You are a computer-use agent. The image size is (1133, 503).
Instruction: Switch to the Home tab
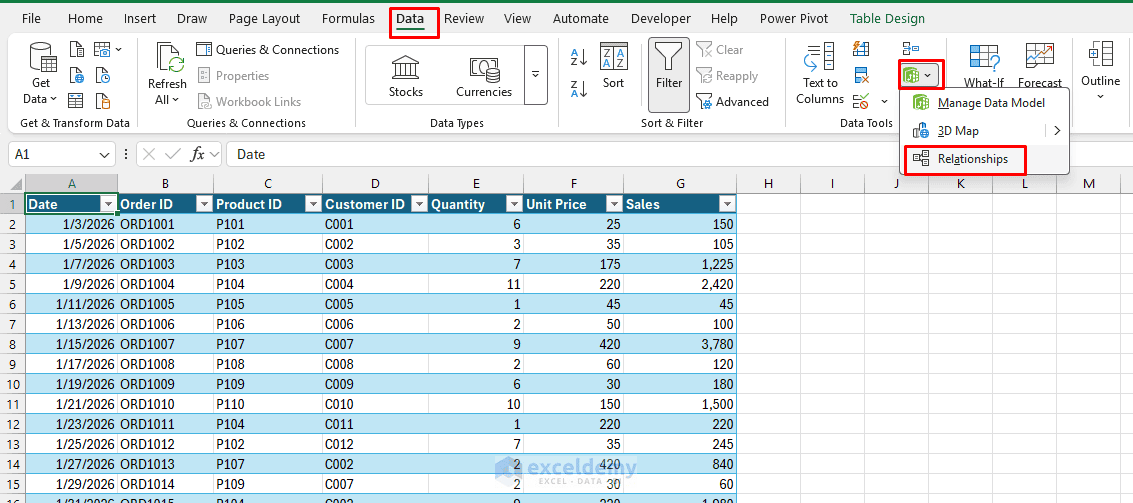point(85,19)
